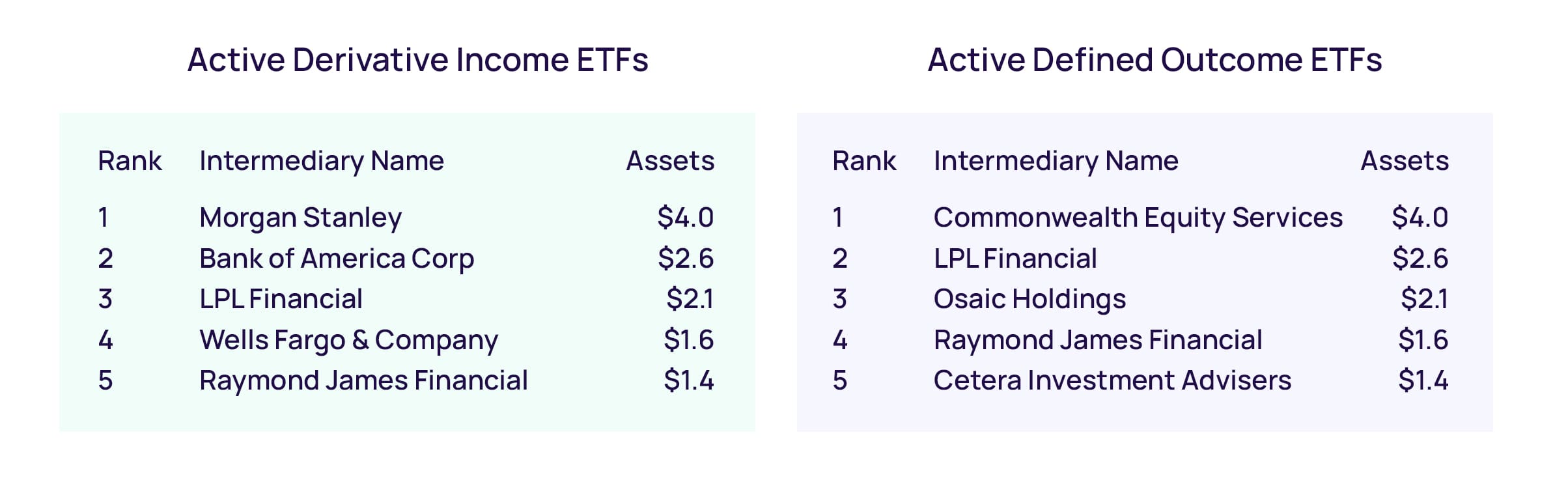
Task: Click Cetera Investment Advisers' $1.4 assets value
Action: 1423,380
